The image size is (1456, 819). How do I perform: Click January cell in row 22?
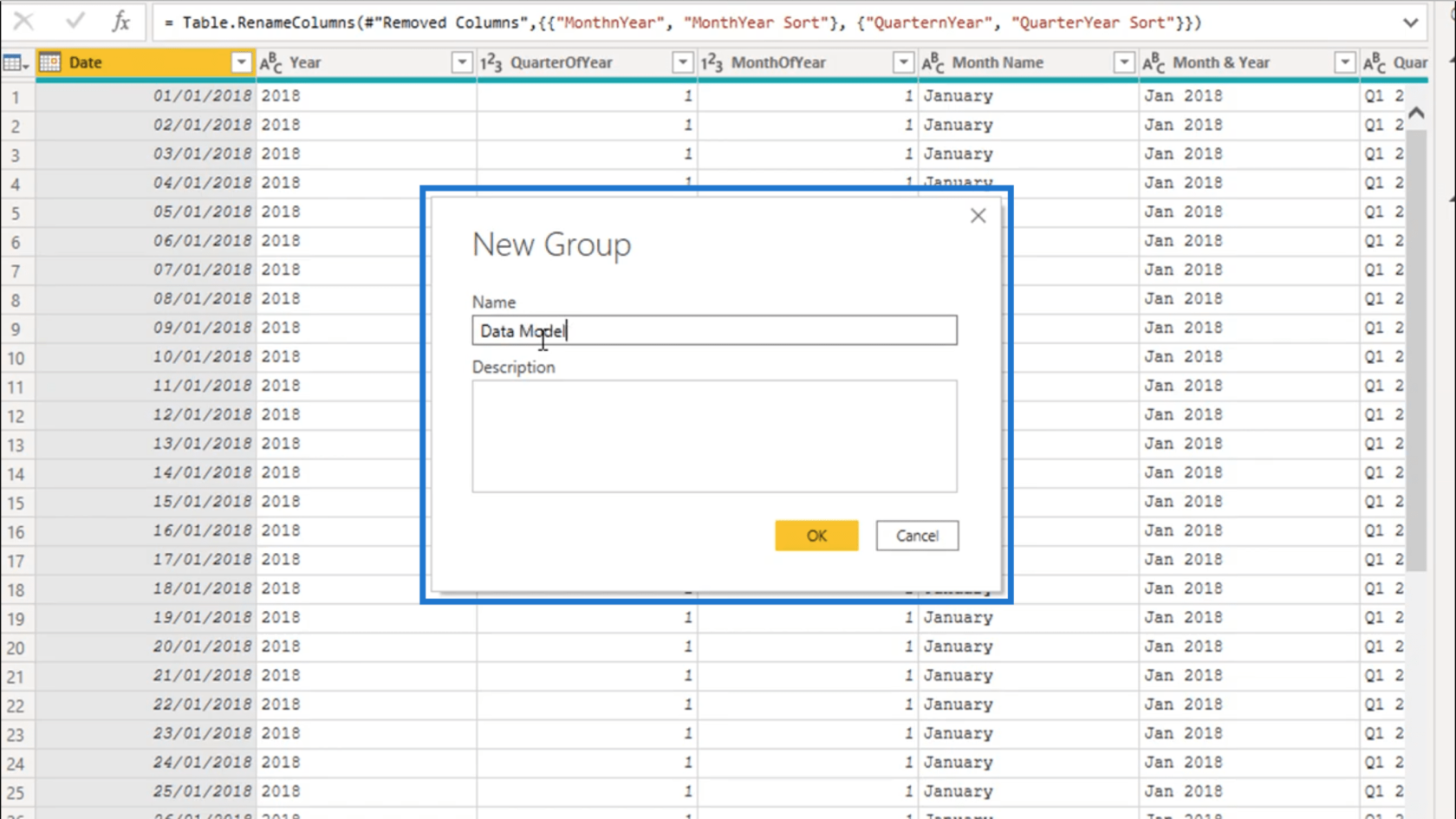[x=1029, y=705]
